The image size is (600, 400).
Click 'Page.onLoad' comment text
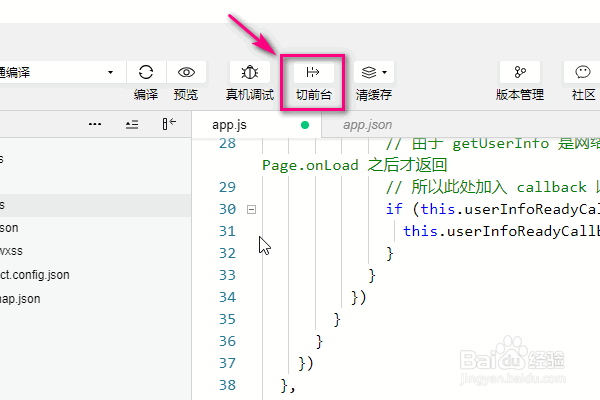[310, 165]
